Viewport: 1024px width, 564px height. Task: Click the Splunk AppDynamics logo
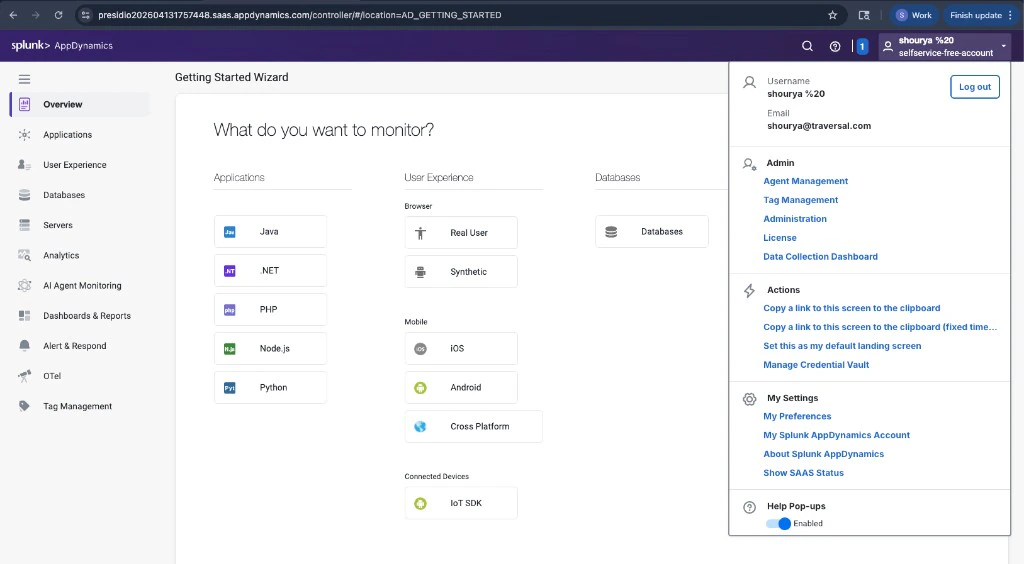(x=62, y=46)
